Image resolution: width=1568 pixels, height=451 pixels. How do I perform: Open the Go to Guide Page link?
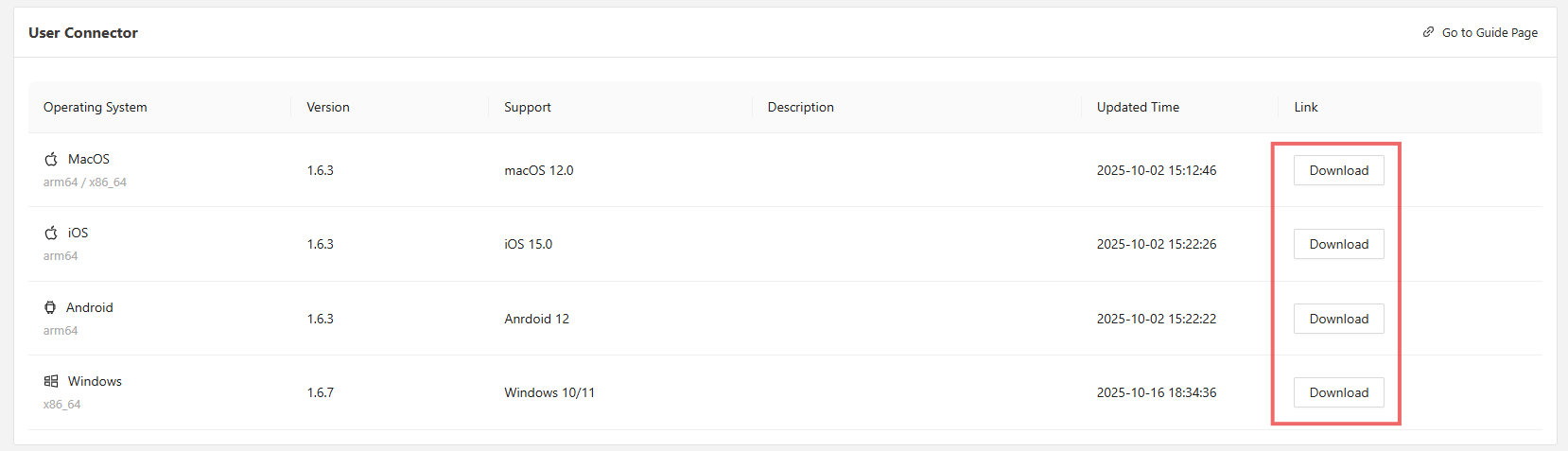1489,32
